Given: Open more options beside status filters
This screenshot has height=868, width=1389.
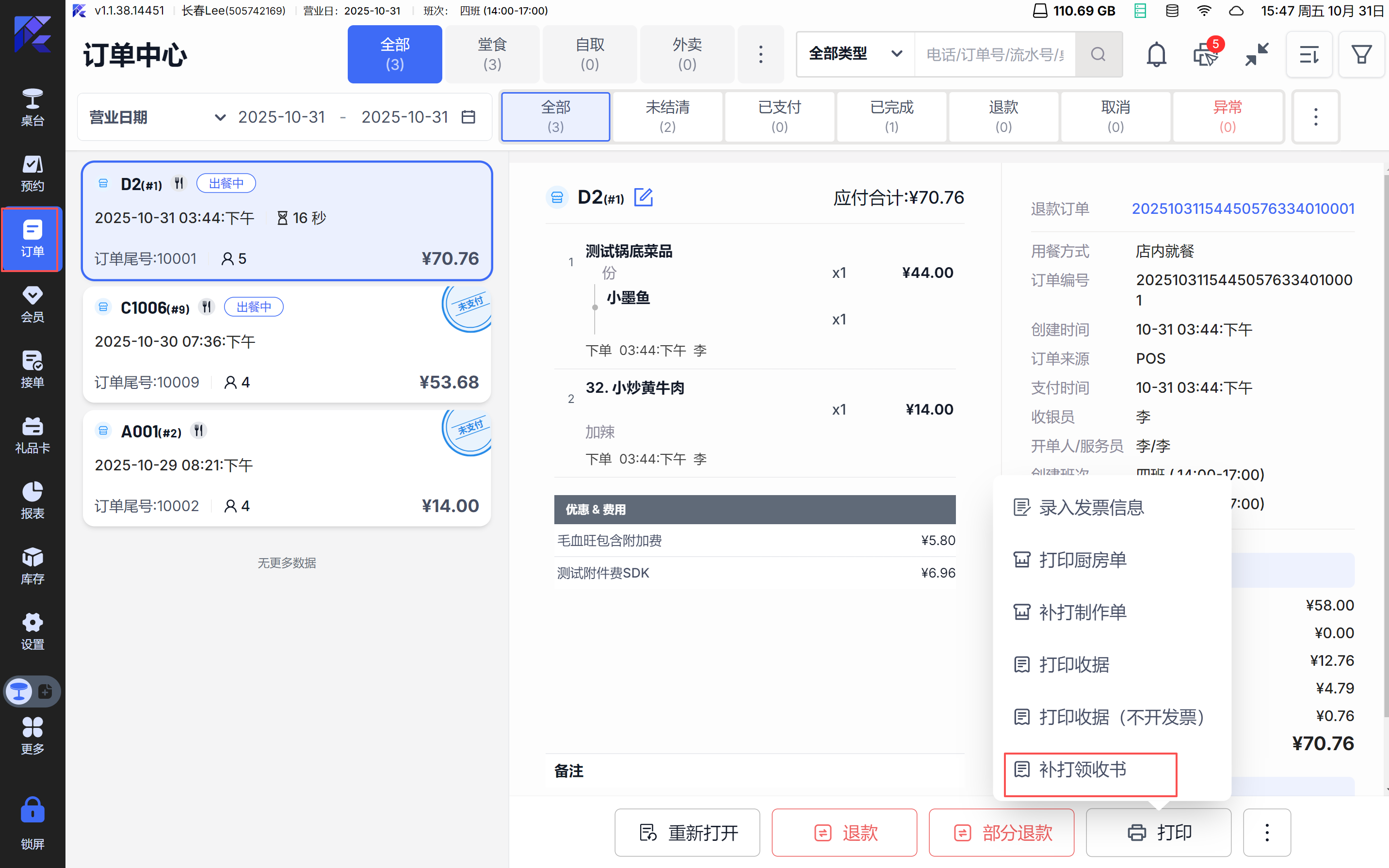Looking at the screenshot, I should tap(1316, 117).
